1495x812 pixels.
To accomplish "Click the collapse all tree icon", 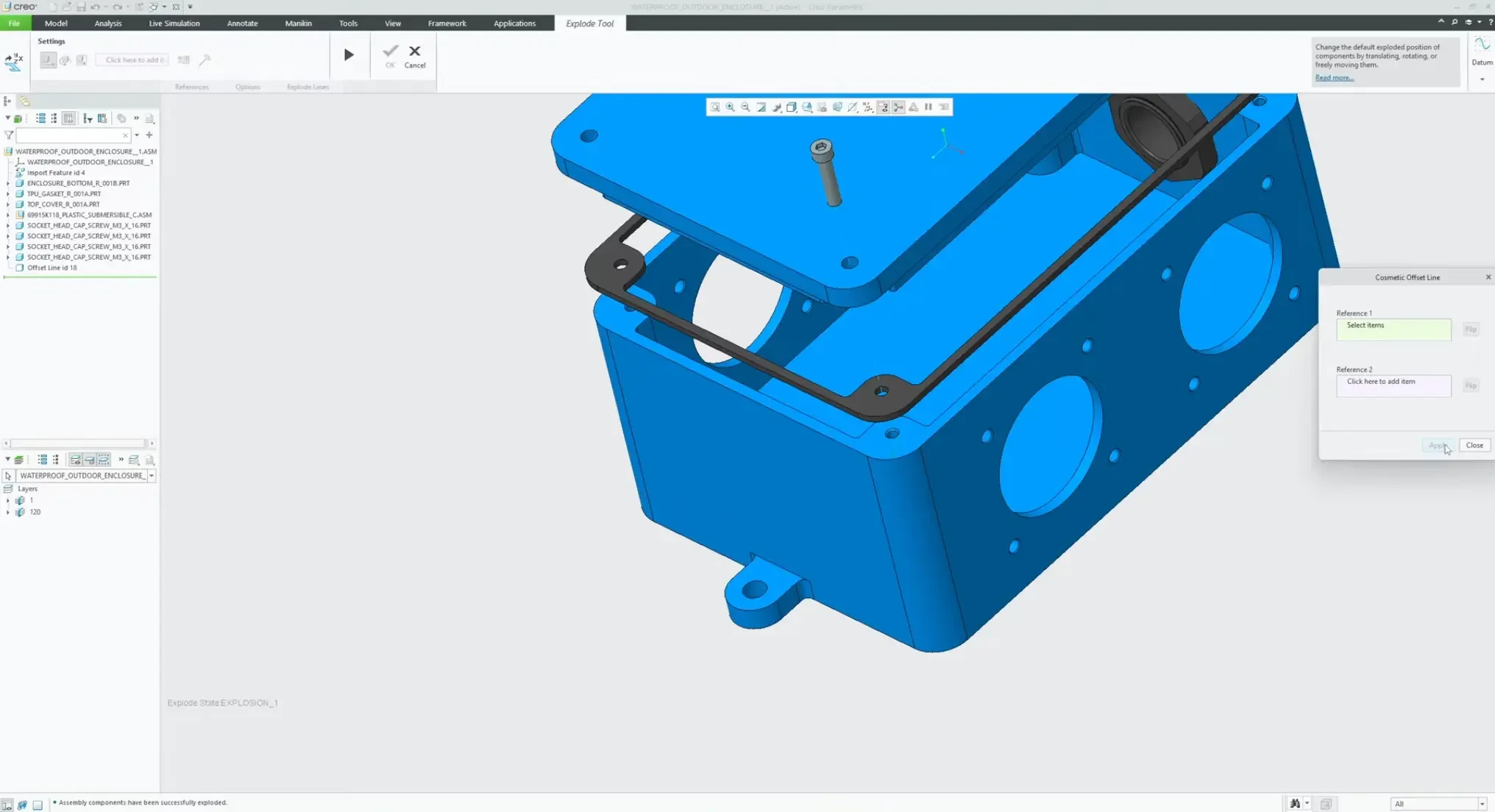I will tap(54, 118).
